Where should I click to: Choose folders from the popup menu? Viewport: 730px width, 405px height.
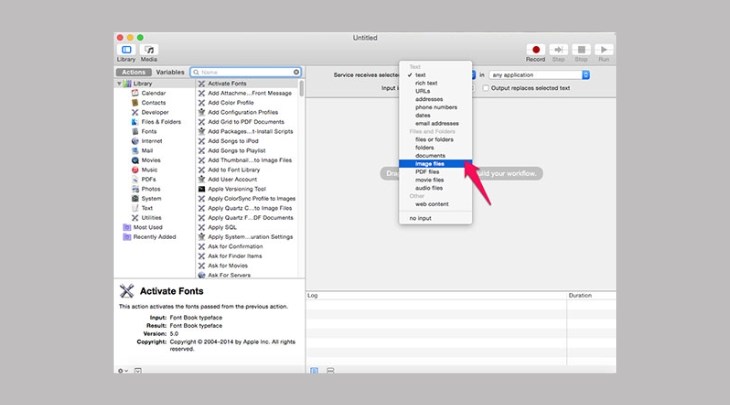(435, 148)
